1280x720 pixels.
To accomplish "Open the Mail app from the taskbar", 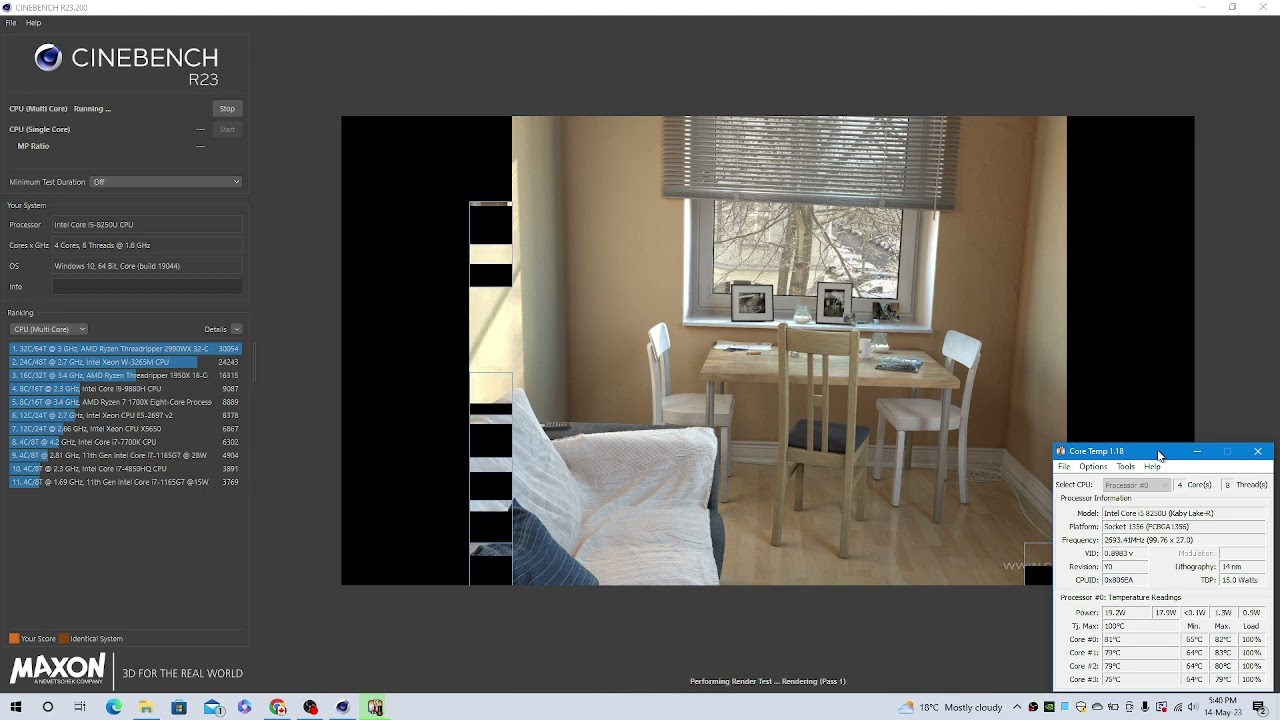I will tap(212, 707).
